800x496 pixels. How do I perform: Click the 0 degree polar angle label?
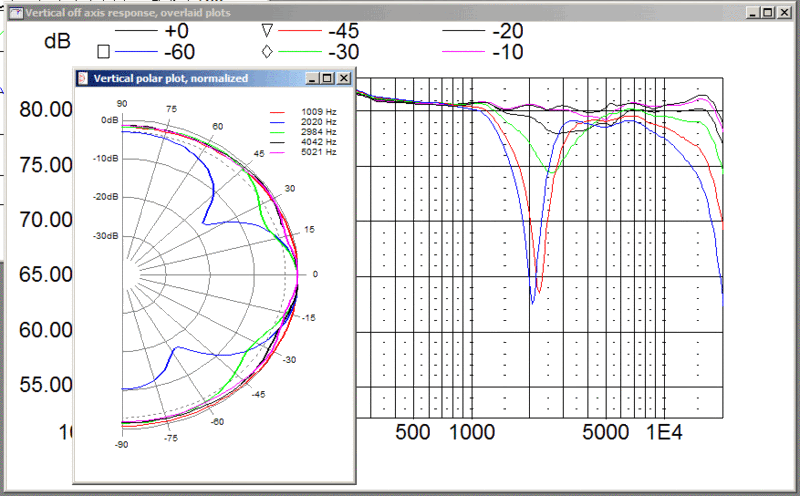315,275
